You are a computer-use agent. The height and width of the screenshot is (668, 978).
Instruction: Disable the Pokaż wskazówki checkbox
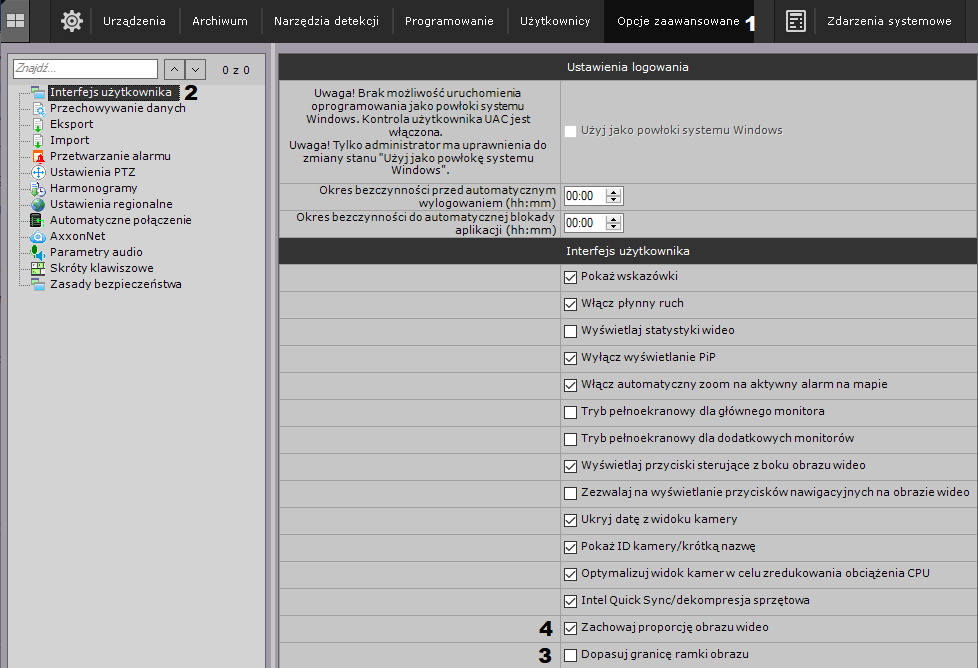coord(571,277)
